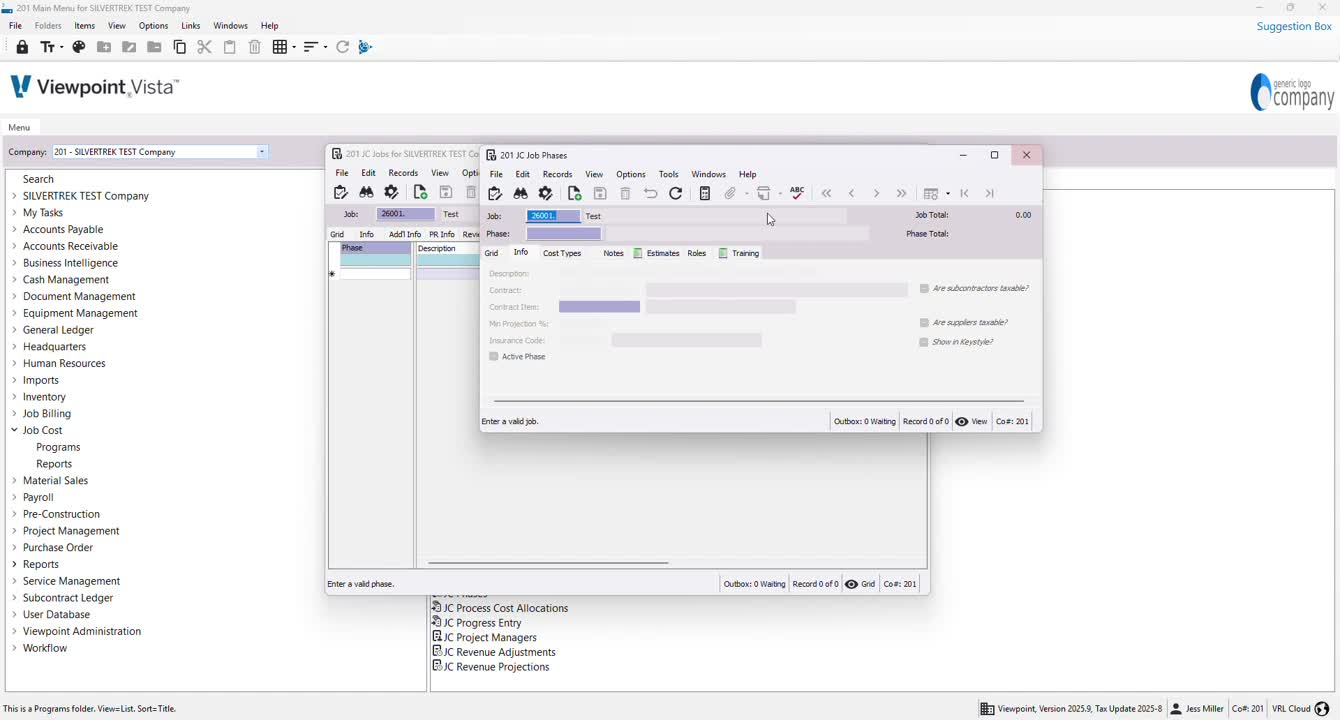Click the binoculars icon in JC Jobs window
1340x720 pixels.
[366, 193]
